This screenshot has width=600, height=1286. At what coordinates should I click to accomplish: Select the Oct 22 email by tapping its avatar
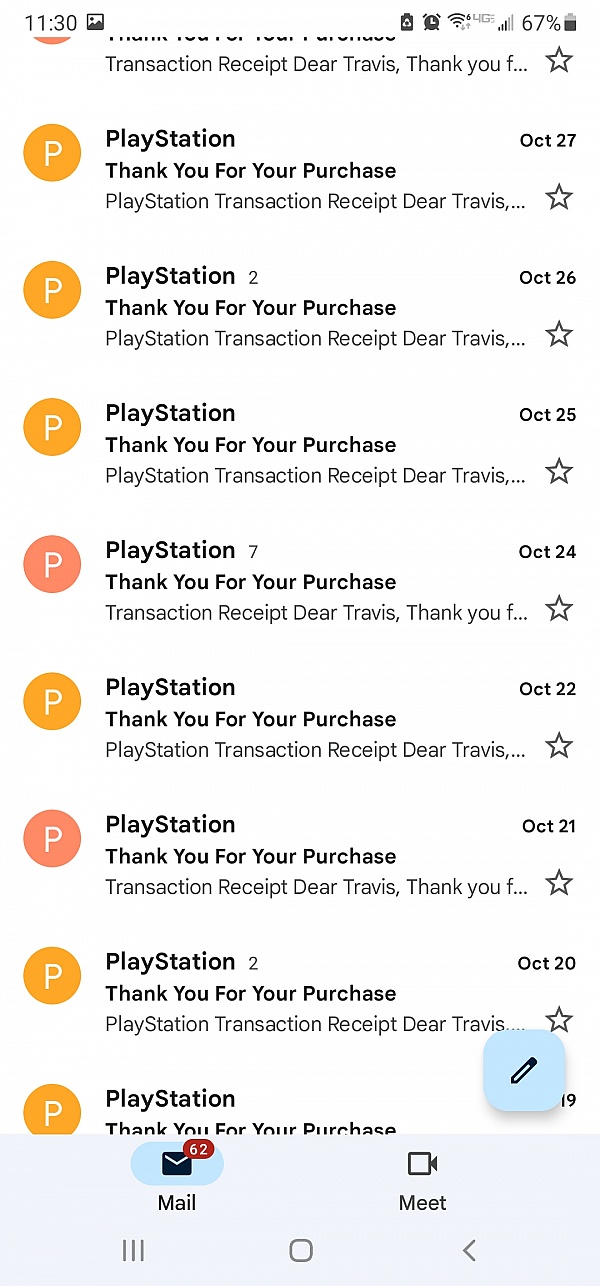pyautogui.click(x=52, y=701)
